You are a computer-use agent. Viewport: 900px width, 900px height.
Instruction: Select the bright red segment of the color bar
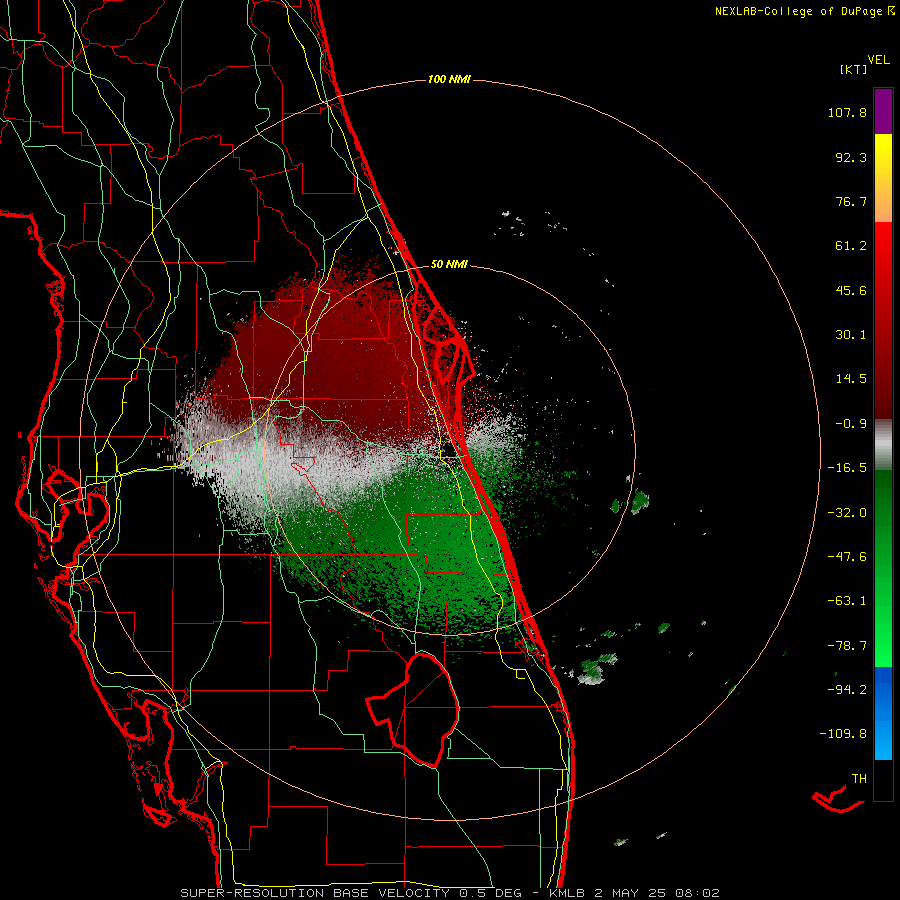coord(883,253)
